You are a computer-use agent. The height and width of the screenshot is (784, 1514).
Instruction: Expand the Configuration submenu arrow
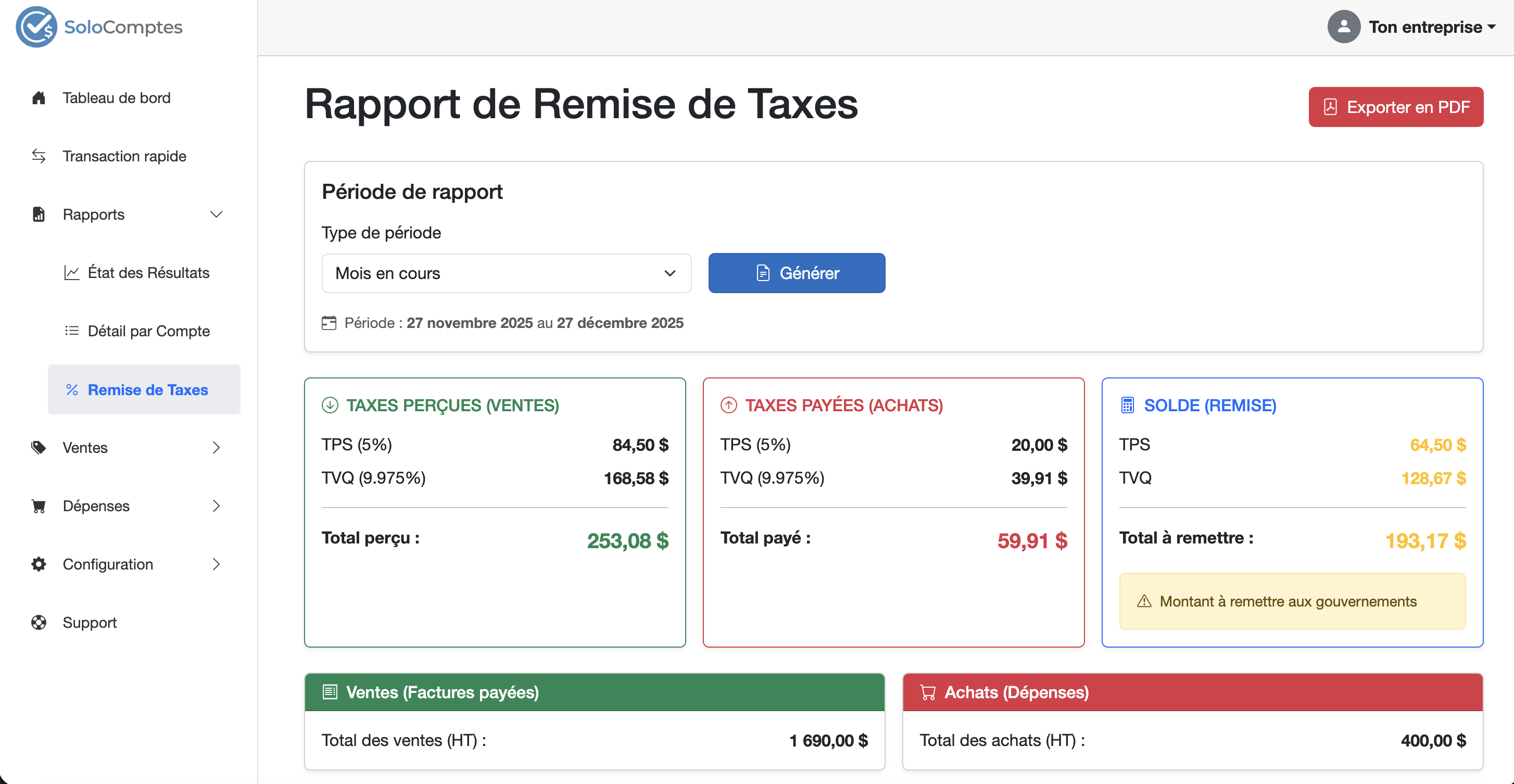216,564
